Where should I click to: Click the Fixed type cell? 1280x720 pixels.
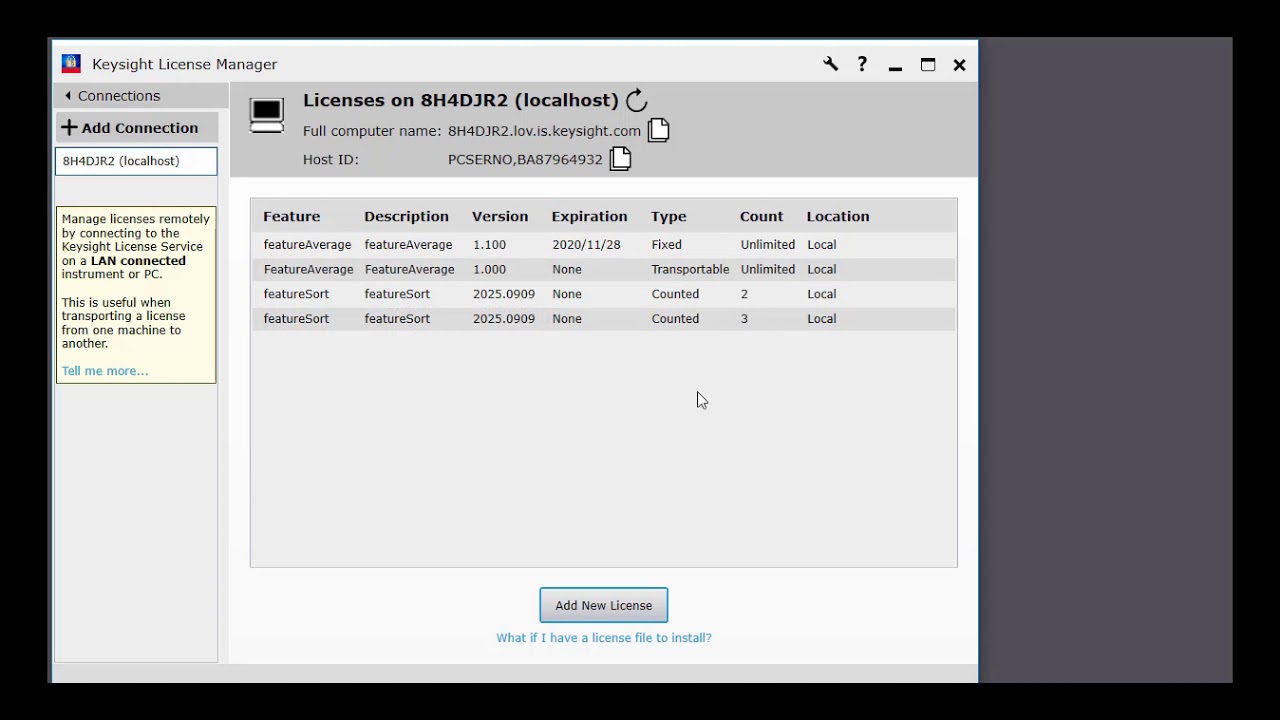667,245
